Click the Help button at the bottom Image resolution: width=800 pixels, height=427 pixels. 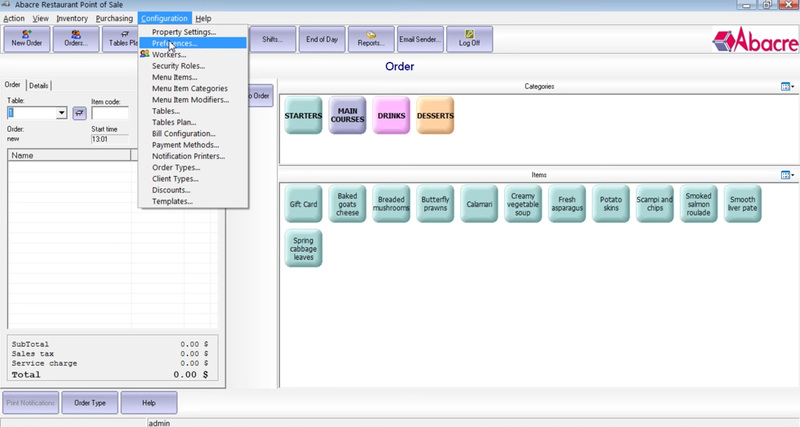(x=149, y=403)
